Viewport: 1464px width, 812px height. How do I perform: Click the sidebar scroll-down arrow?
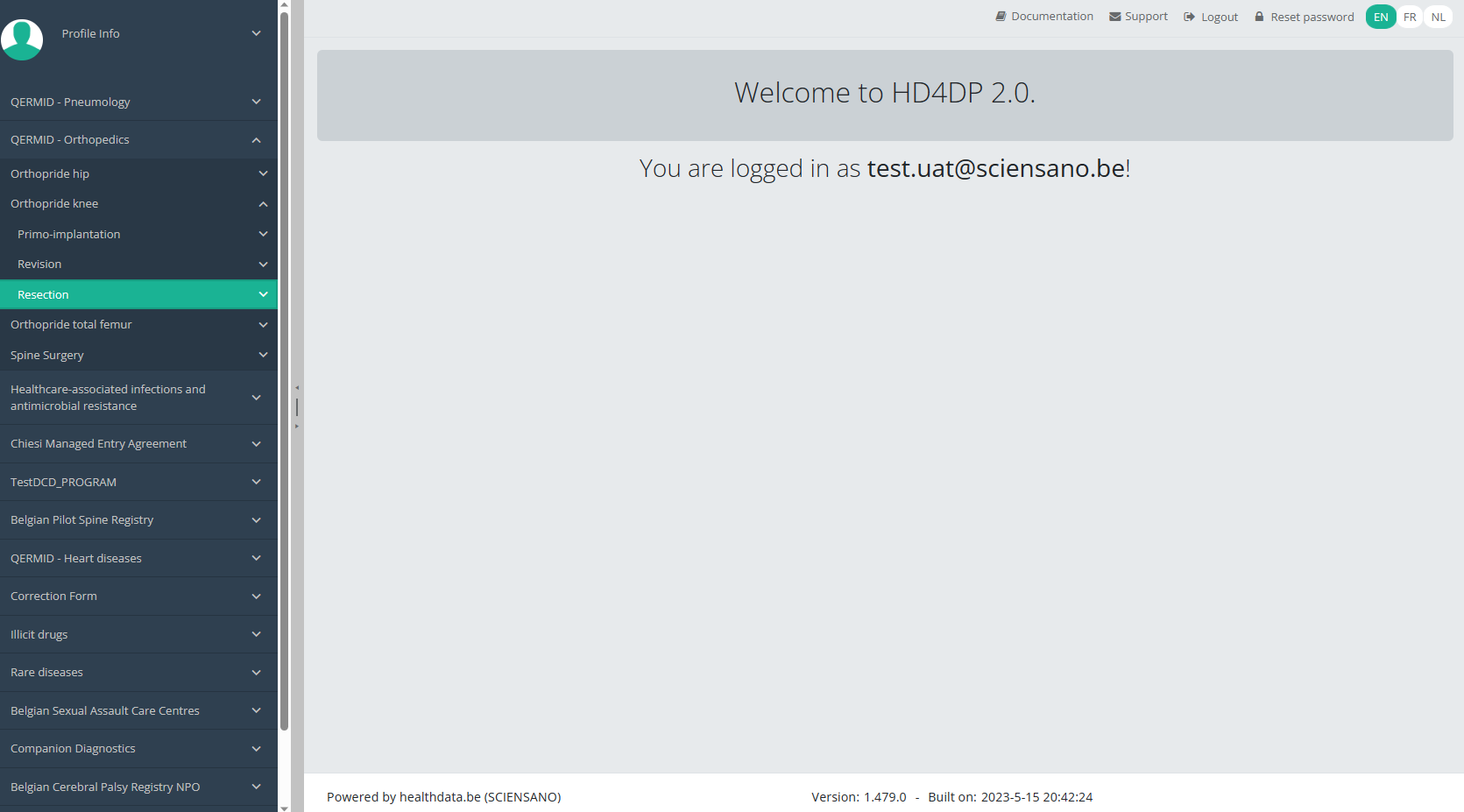284,807
